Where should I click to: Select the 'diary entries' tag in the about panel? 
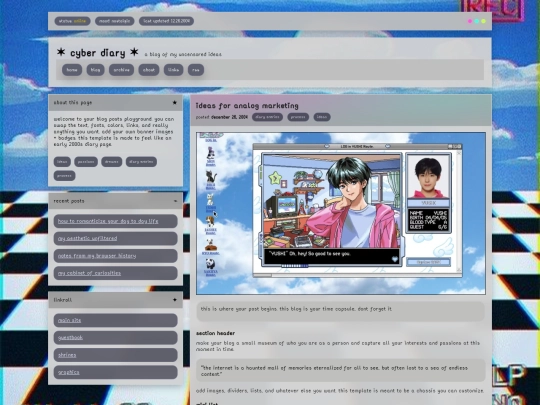click(141, 162)
